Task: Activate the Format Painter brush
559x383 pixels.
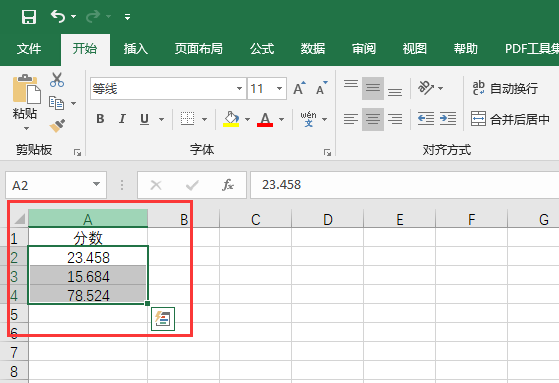Action: [57, 126]
